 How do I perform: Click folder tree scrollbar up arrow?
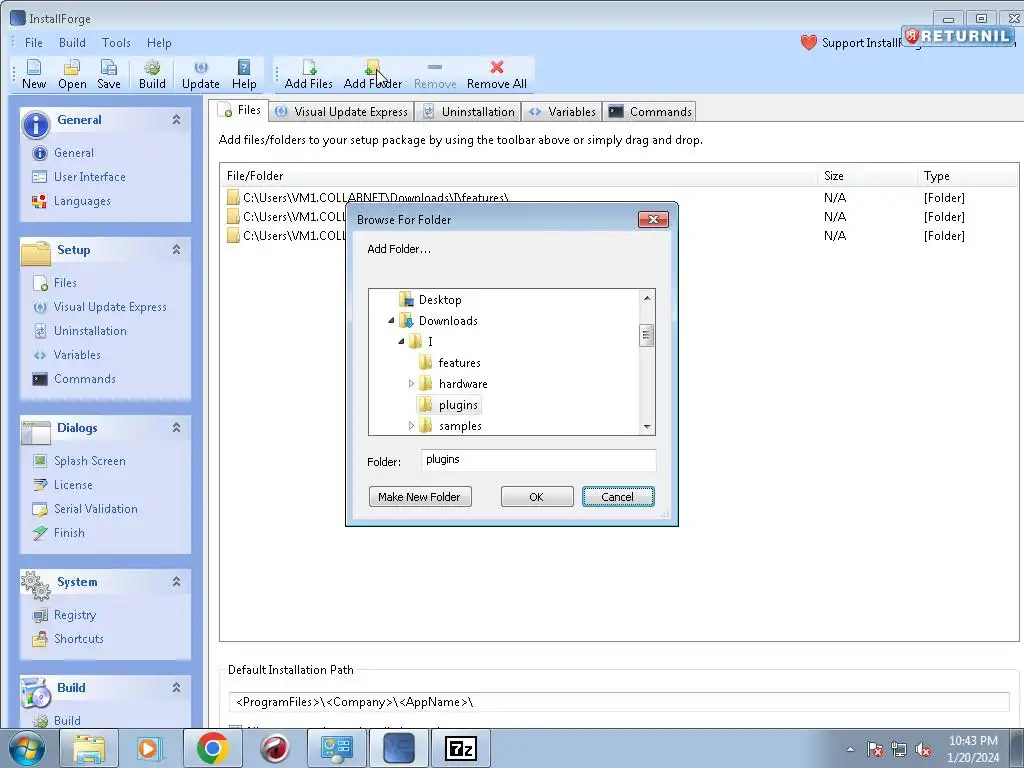(647, 298)
